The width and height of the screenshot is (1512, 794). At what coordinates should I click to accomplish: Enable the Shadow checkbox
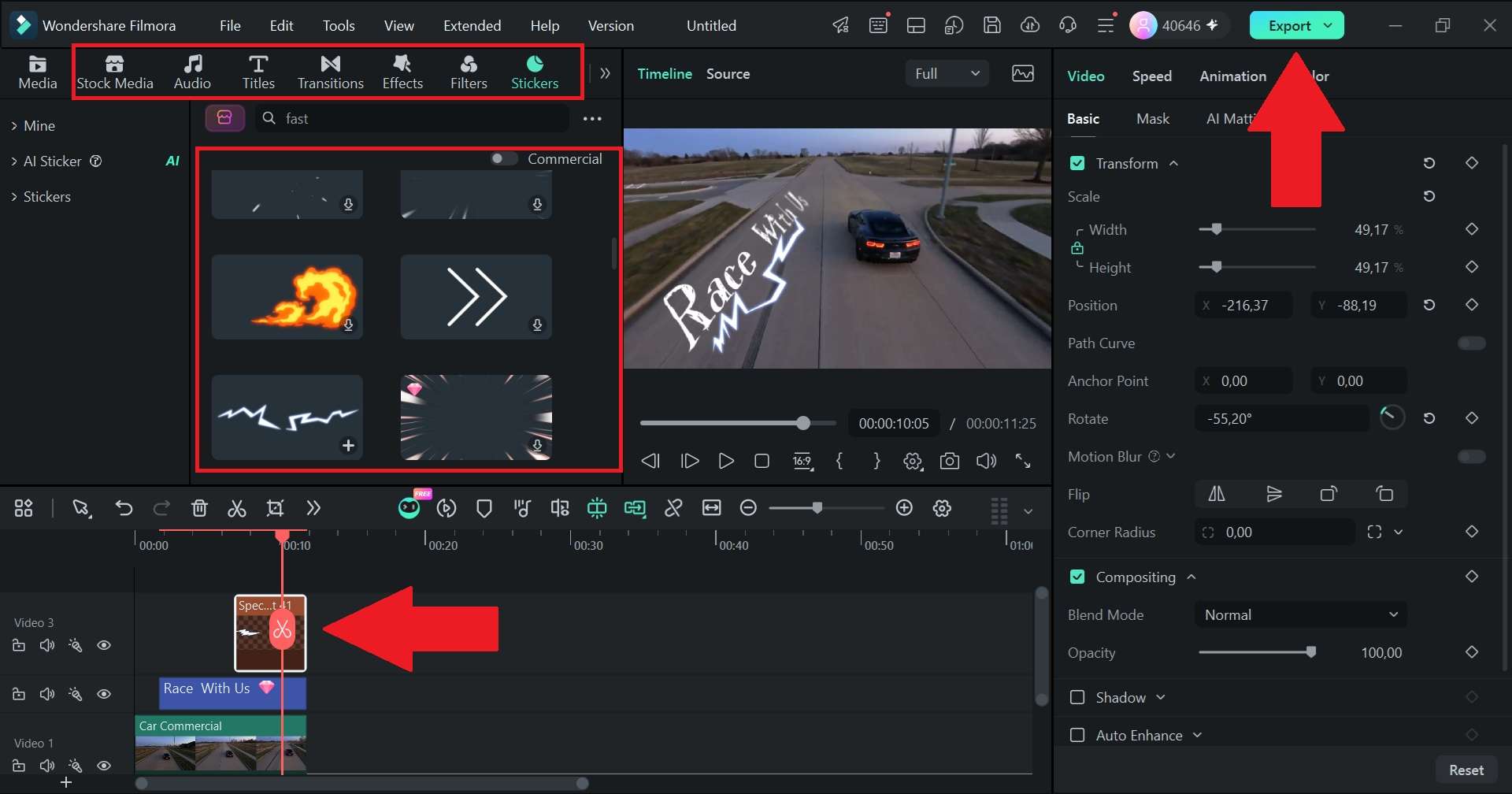tap(1077, 697)
